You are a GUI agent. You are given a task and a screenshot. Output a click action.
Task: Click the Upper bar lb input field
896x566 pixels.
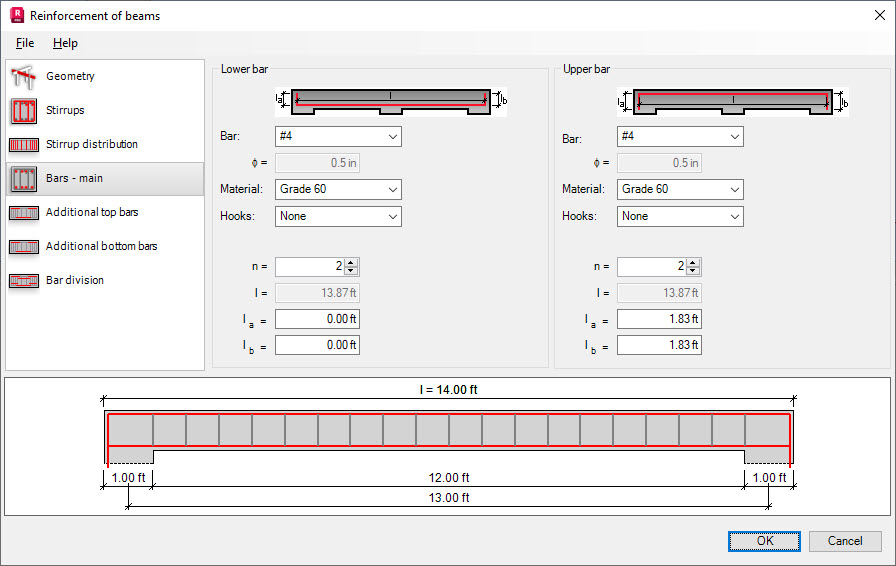point(659,345)
